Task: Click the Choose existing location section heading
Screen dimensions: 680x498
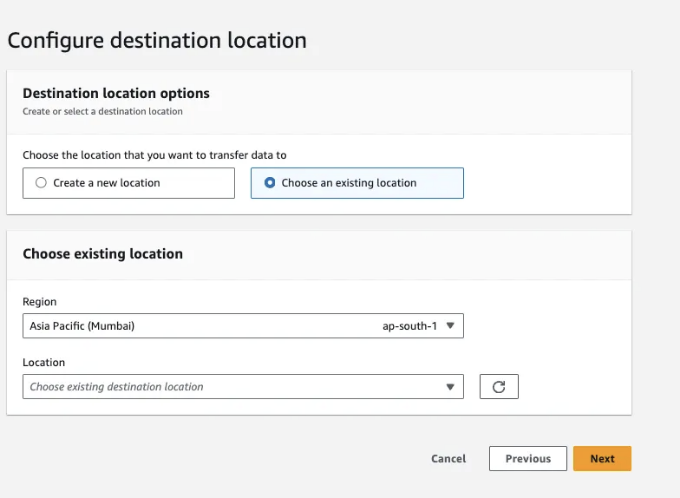Action: pyautogui.click(x=102, y=254)
